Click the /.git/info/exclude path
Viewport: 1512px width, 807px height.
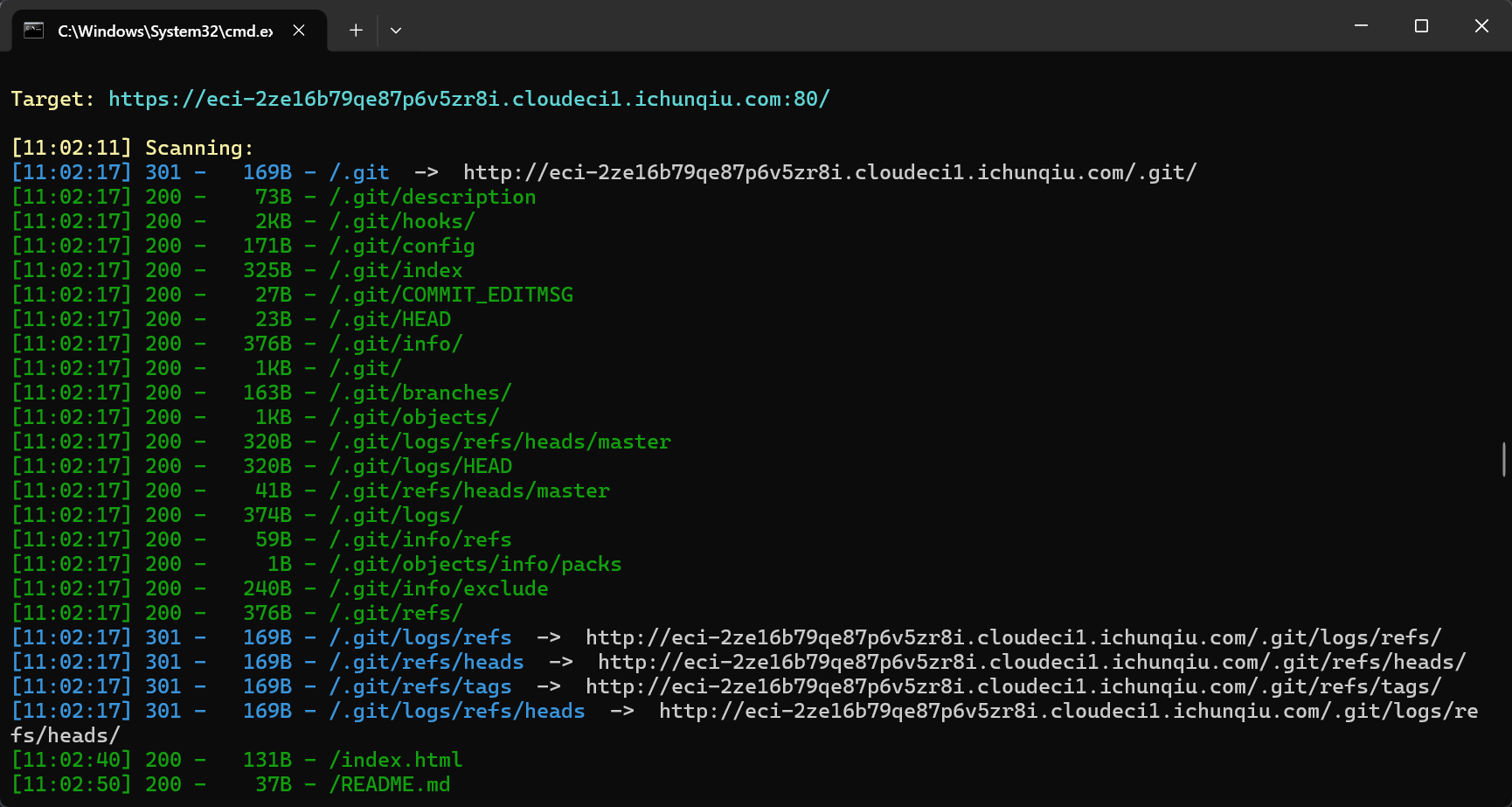[439, 588]
